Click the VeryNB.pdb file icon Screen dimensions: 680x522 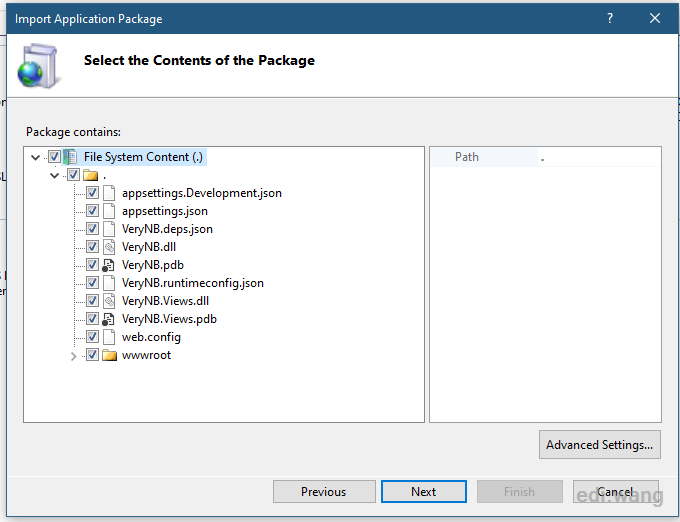[108, 265]
